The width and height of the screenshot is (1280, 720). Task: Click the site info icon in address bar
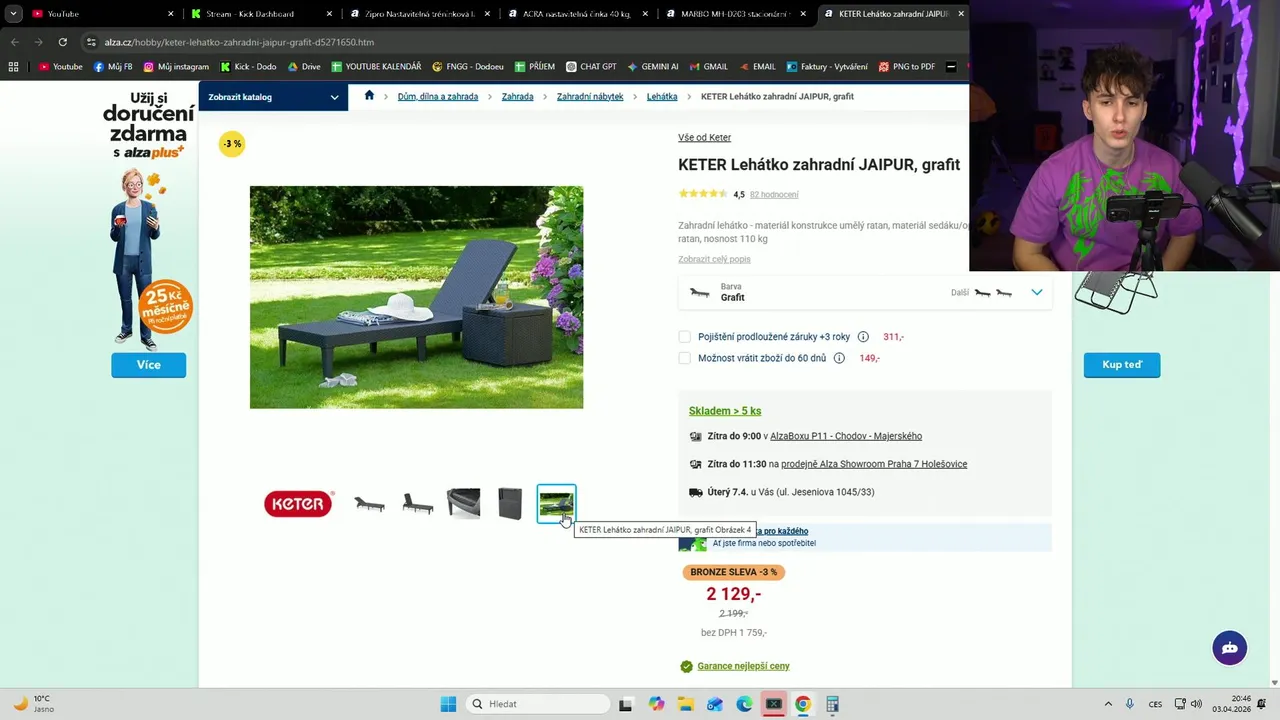tap(91, 42)
